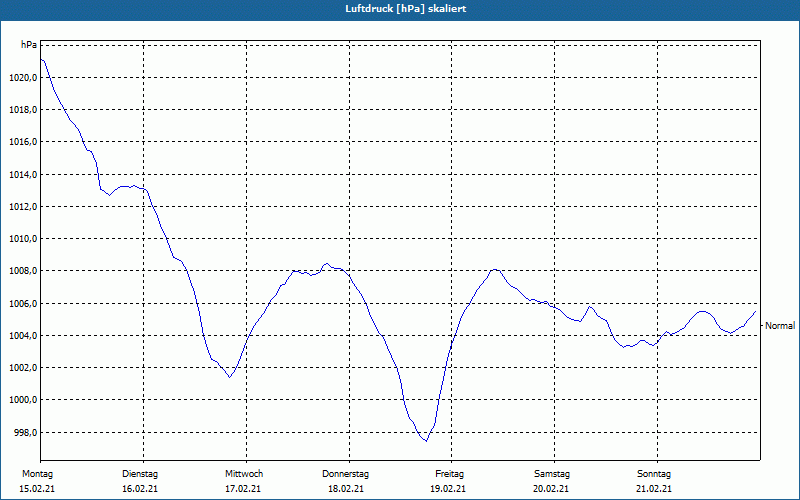Click the chart title 'Luftdruck [hPa] skaliert'

(x=405, y=9)
